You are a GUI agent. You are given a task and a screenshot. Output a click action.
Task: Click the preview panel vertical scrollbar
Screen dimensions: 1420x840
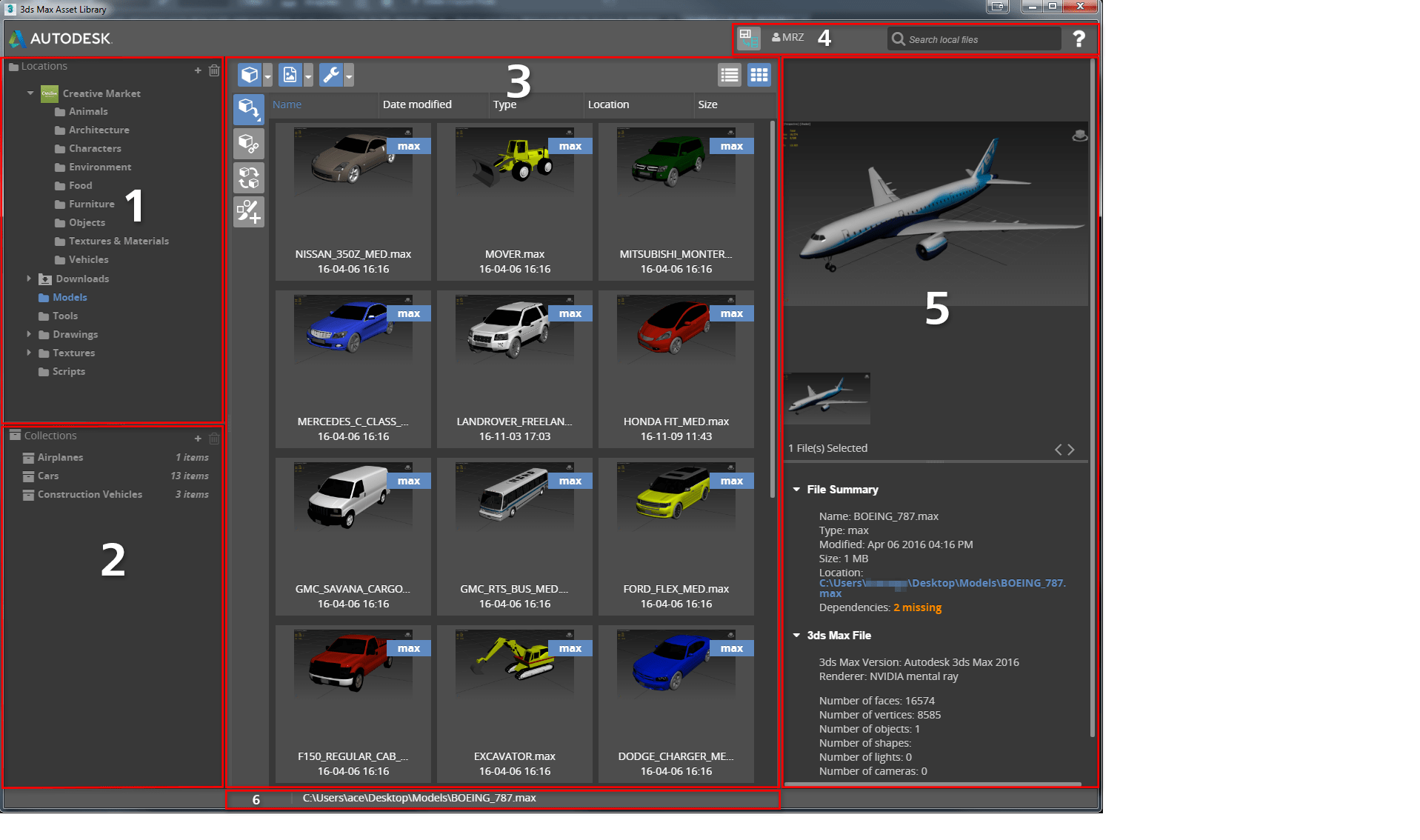click(x=1092, y=398)
